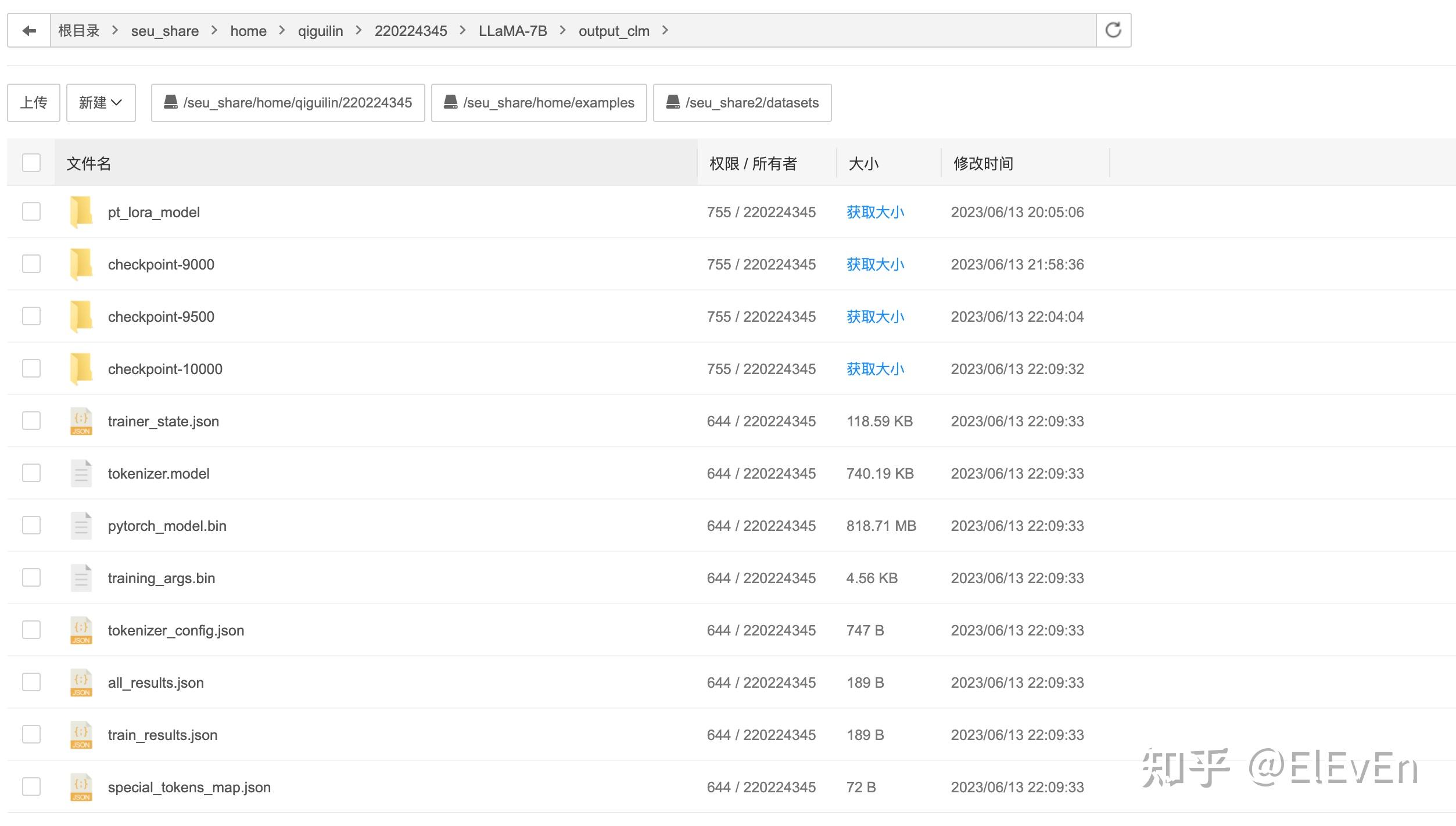Expand chevron after LLaMA-7B in breadcrumb
The image size is (1456, 826).
click(x=562, y=30)
